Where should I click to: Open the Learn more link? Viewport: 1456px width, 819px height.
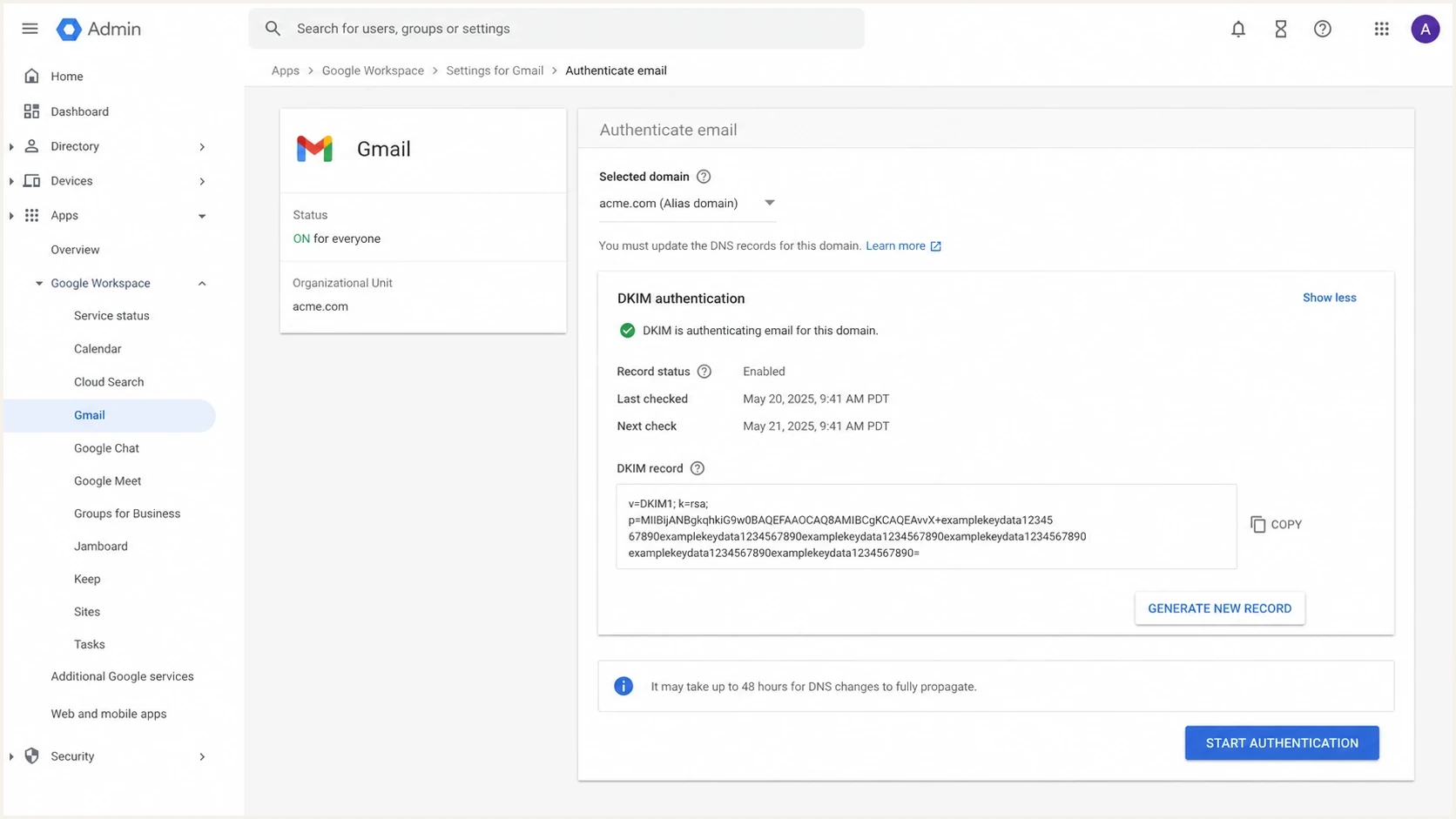pyautogui.click(x=895, y=246)
